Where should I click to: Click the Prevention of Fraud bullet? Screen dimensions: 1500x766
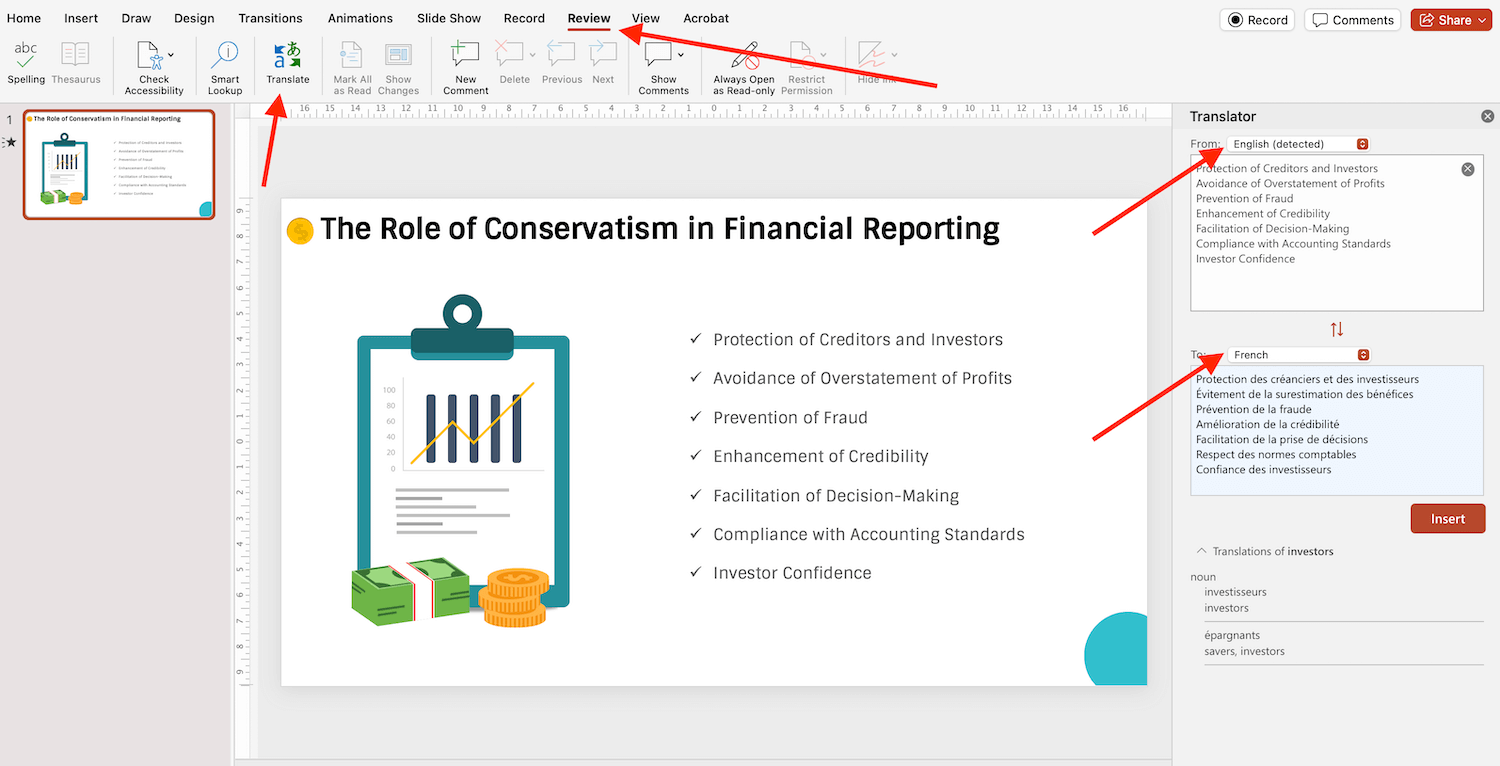click(x=790, y=417)
